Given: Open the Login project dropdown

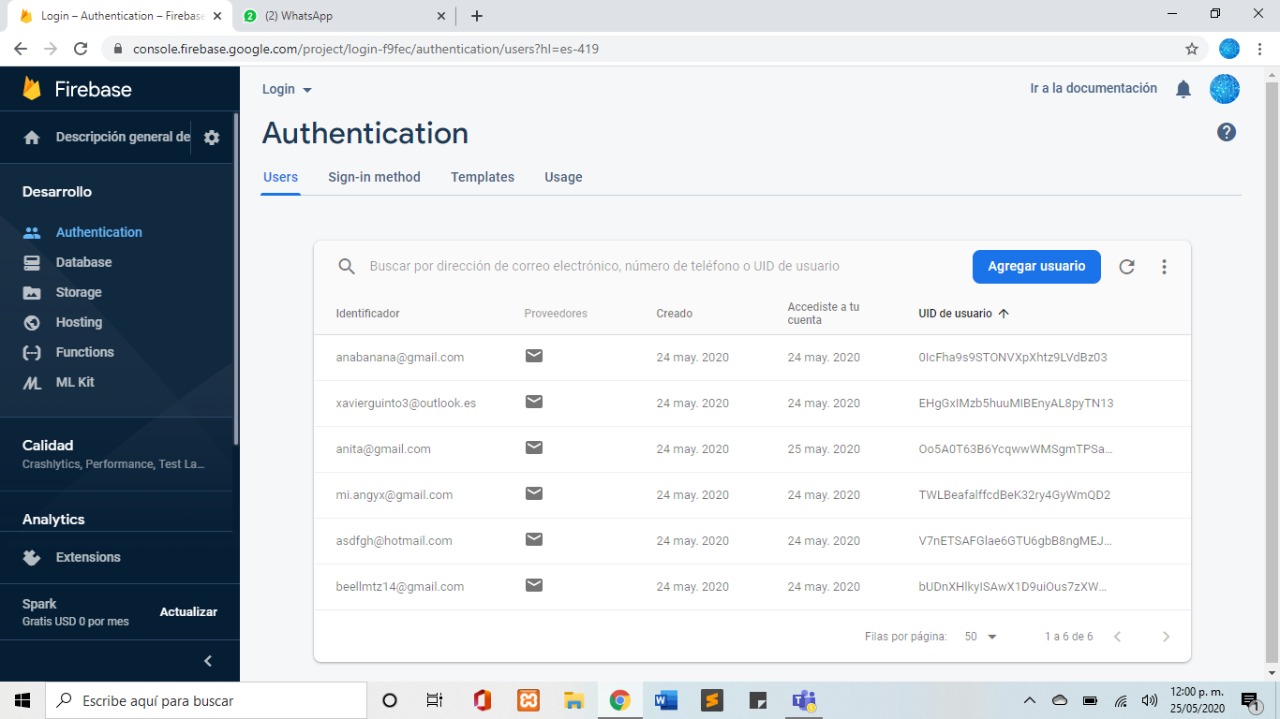Looking at the screenshot, I should (287, 89).
